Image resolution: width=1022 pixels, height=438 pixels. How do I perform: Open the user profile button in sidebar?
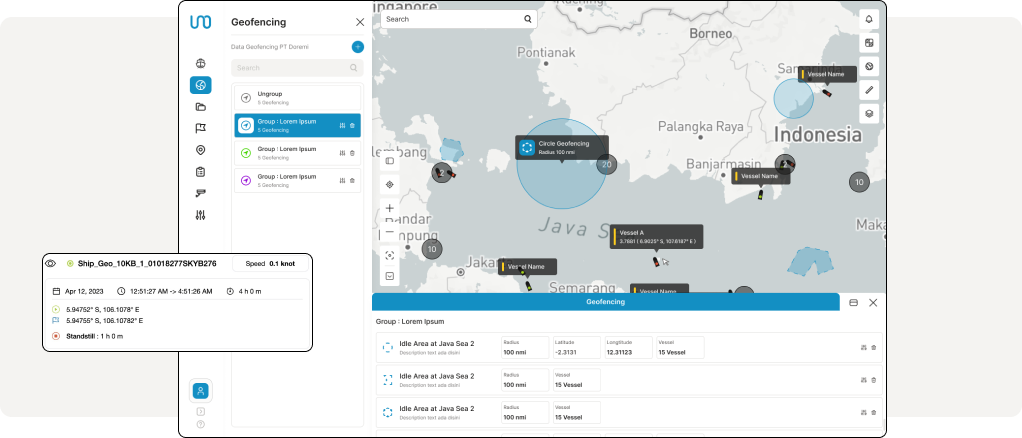[201, 391]
